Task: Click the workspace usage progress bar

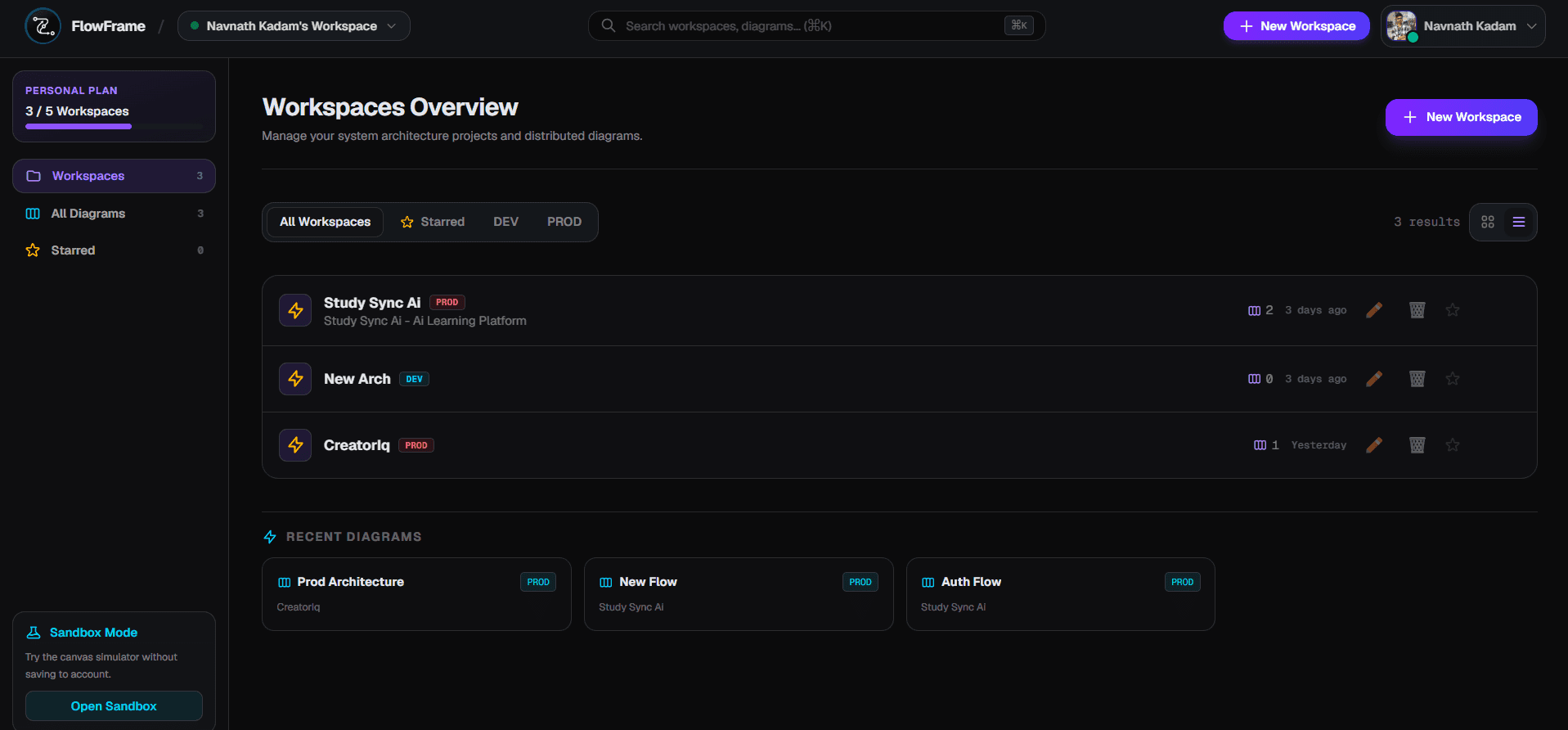Action: click(x=114, y=127)
